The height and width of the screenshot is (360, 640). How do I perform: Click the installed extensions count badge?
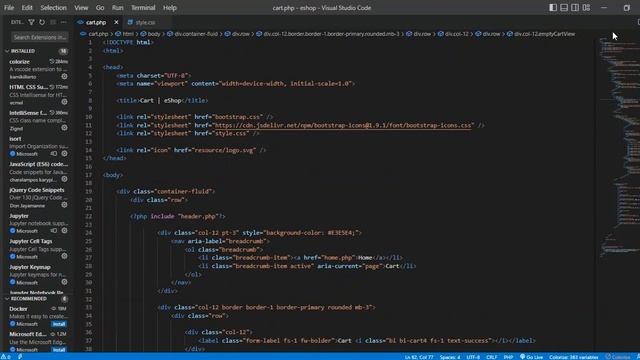coord(63,51)
